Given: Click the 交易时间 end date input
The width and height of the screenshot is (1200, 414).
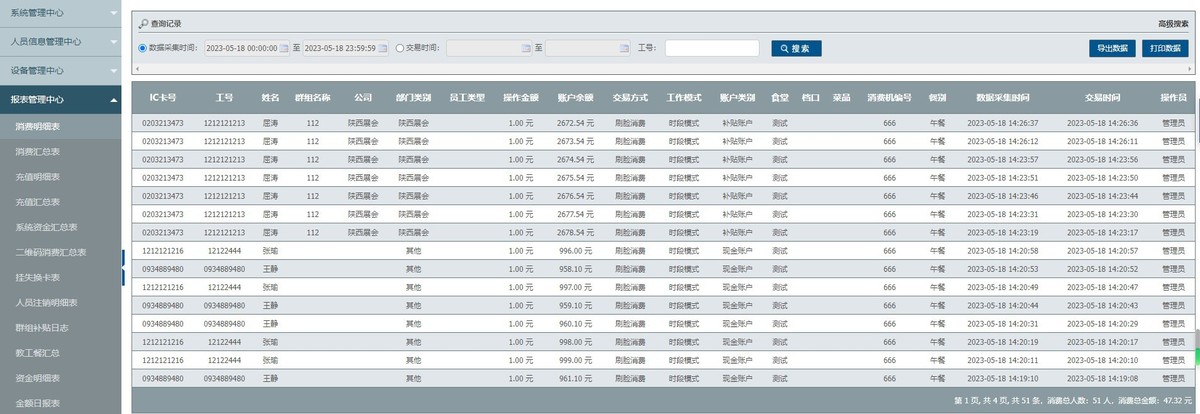Looking at the screenshot, I should (589, 48).
